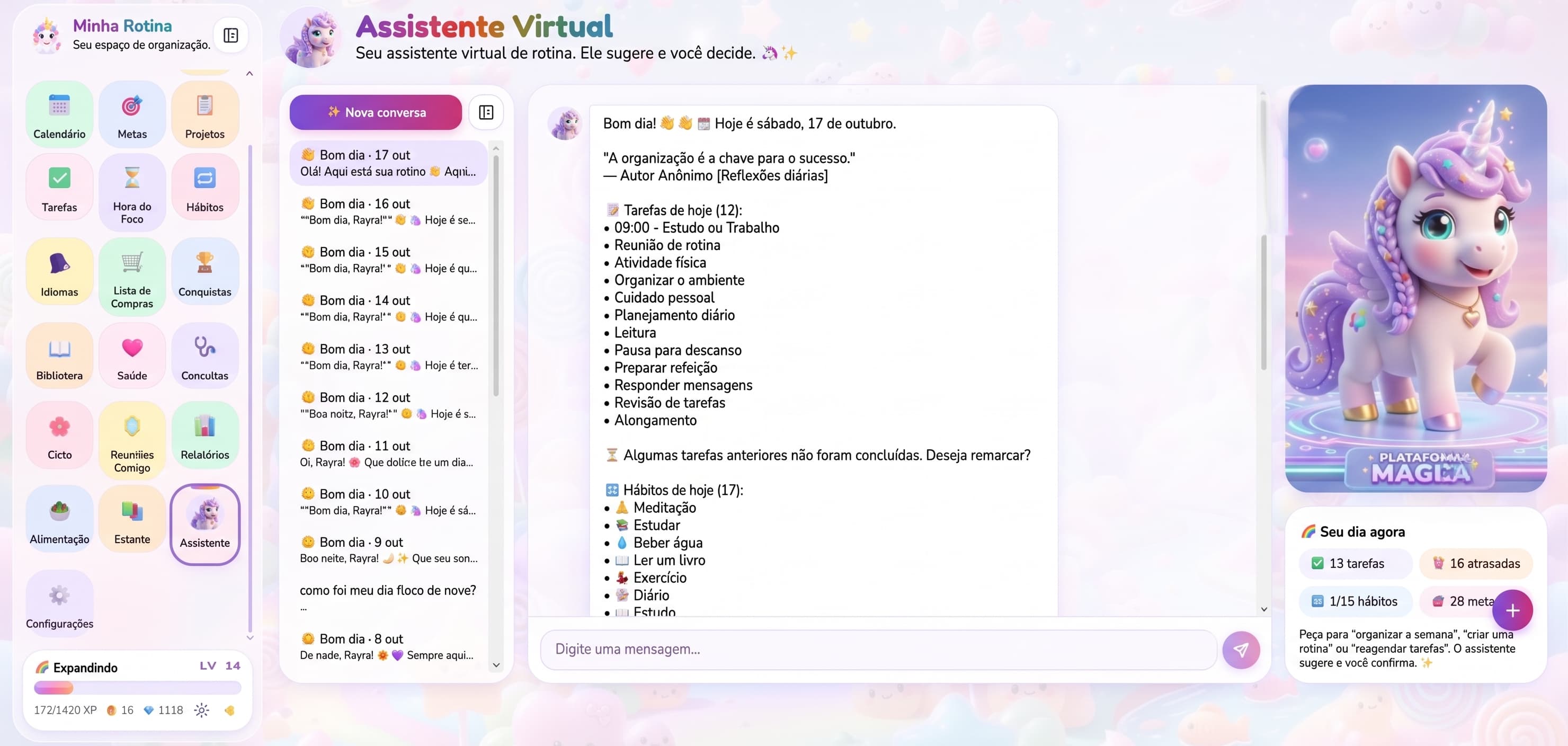This screenshot has height=746, width=1568.
Task: Open the Bom dia 14 out conversation
Action: (388, 308)
